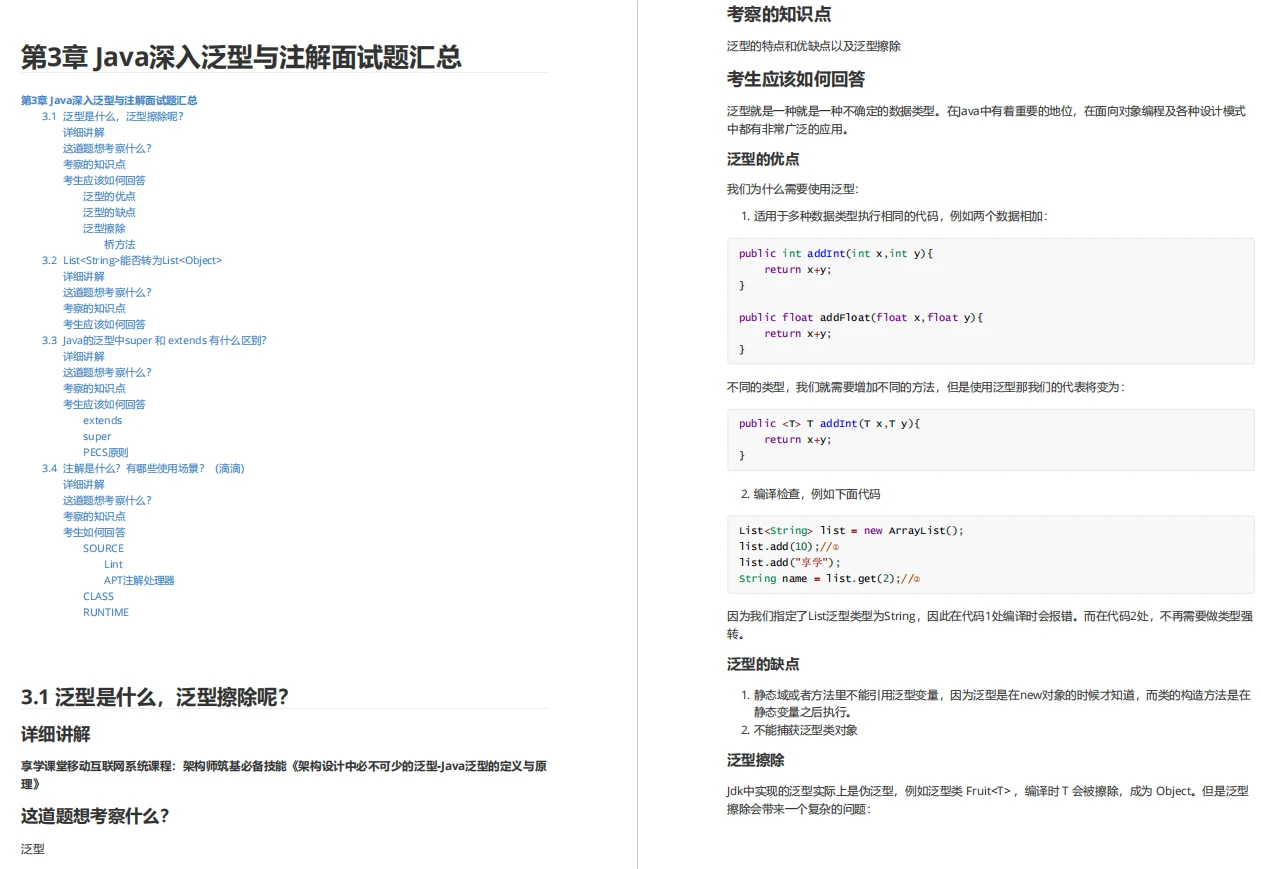Viewport: 1261px width, 869px height.
Task: Click the paragraph starting 因为我们指定了List泛型类型为String
Action: 990,625
